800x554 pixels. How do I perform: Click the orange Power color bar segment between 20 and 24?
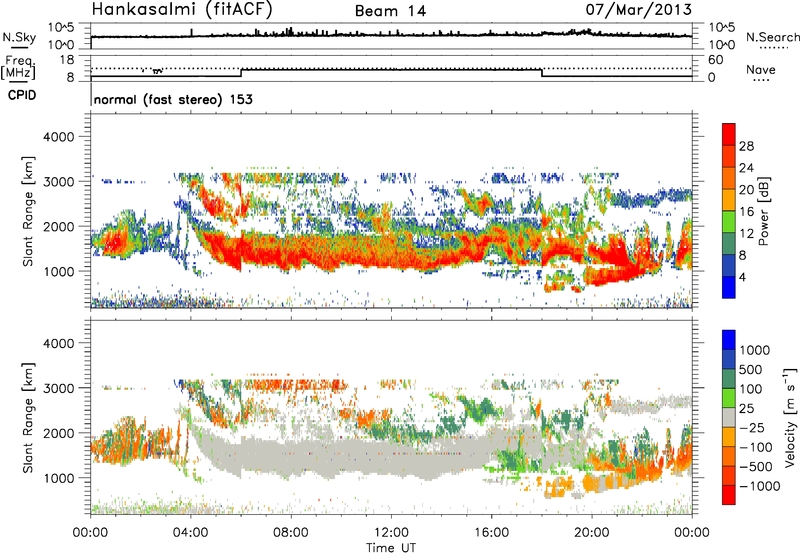pyautogui.click(x=729, y=178)
